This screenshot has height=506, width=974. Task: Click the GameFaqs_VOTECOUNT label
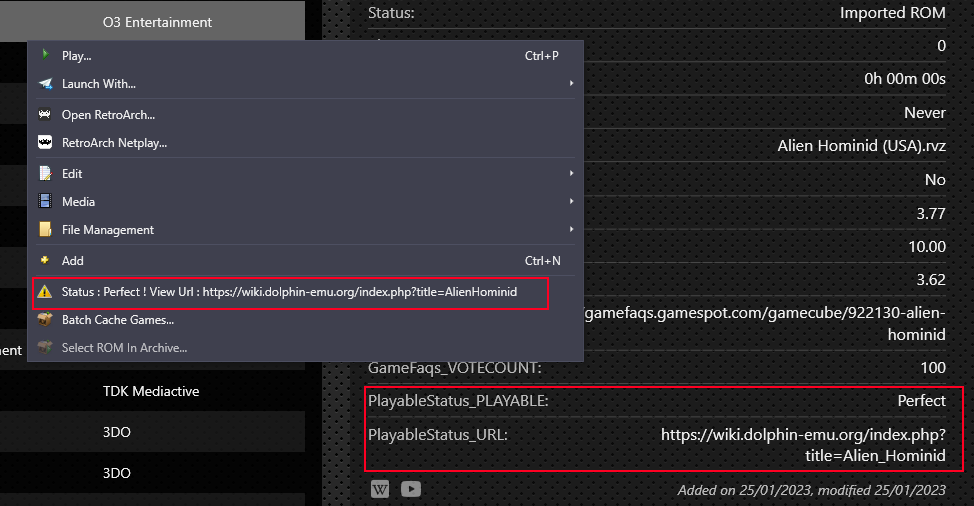[455, 368]
